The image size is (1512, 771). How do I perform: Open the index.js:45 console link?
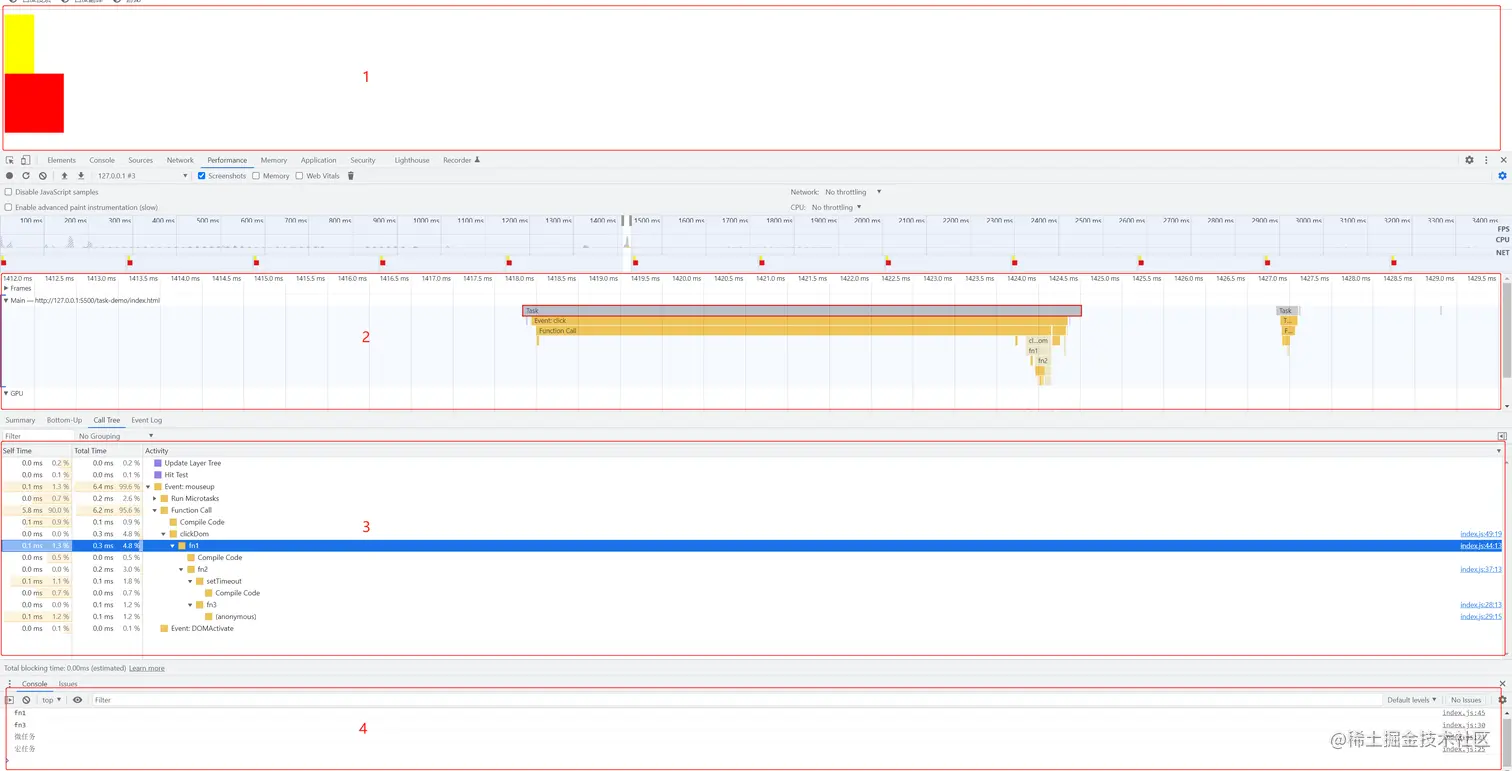tap(1464, 713)
